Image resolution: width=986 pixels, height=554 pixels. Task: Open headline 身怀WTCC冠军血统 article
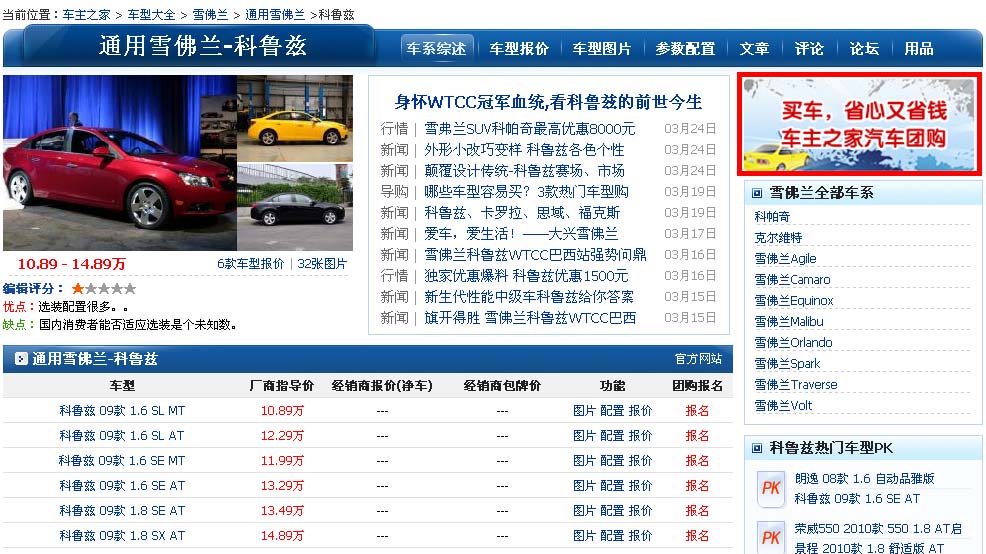[548, 101]
